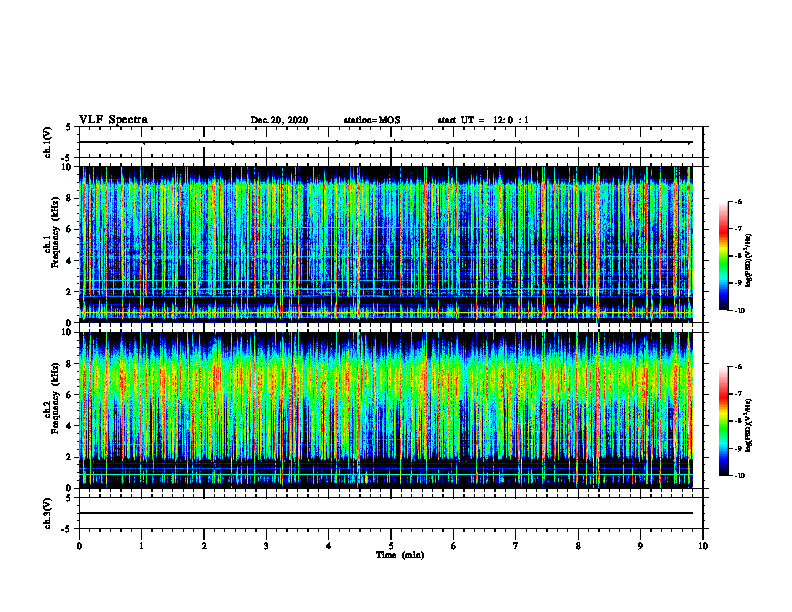Click time axis tick label "10"

coord(703,546)
